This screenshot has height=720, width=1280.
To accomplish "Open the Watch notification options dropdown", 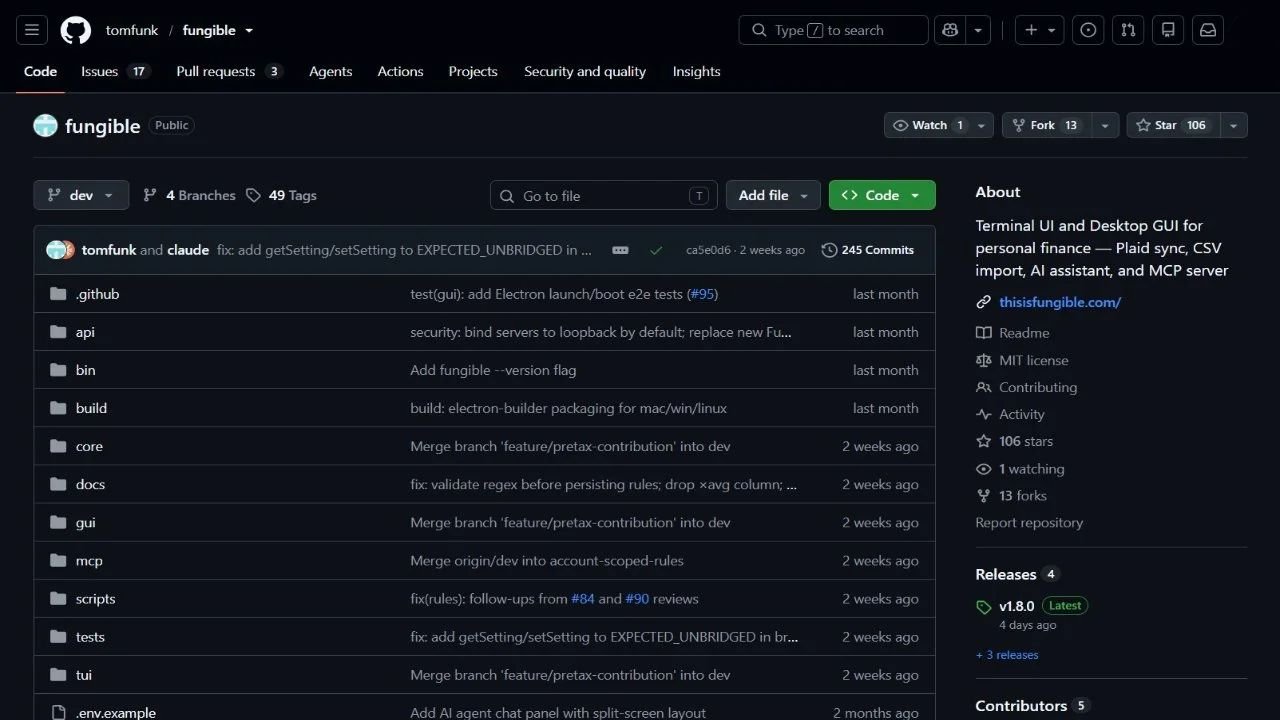I will pyautogui.click(x=982, y=125).
